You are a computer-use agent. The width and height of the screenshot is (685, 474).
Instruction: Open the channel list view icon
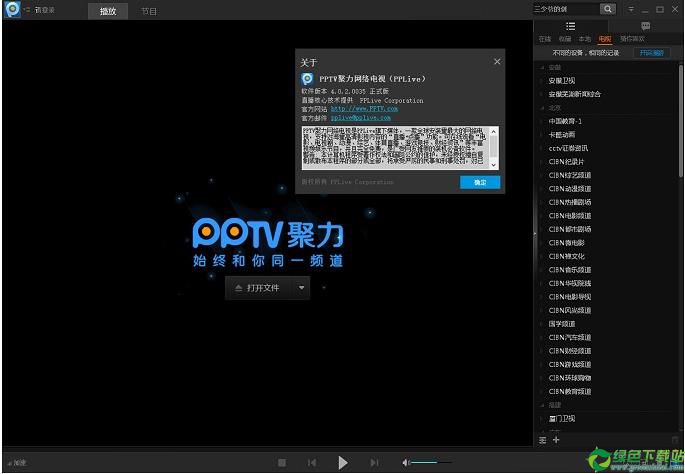(570, 26)
